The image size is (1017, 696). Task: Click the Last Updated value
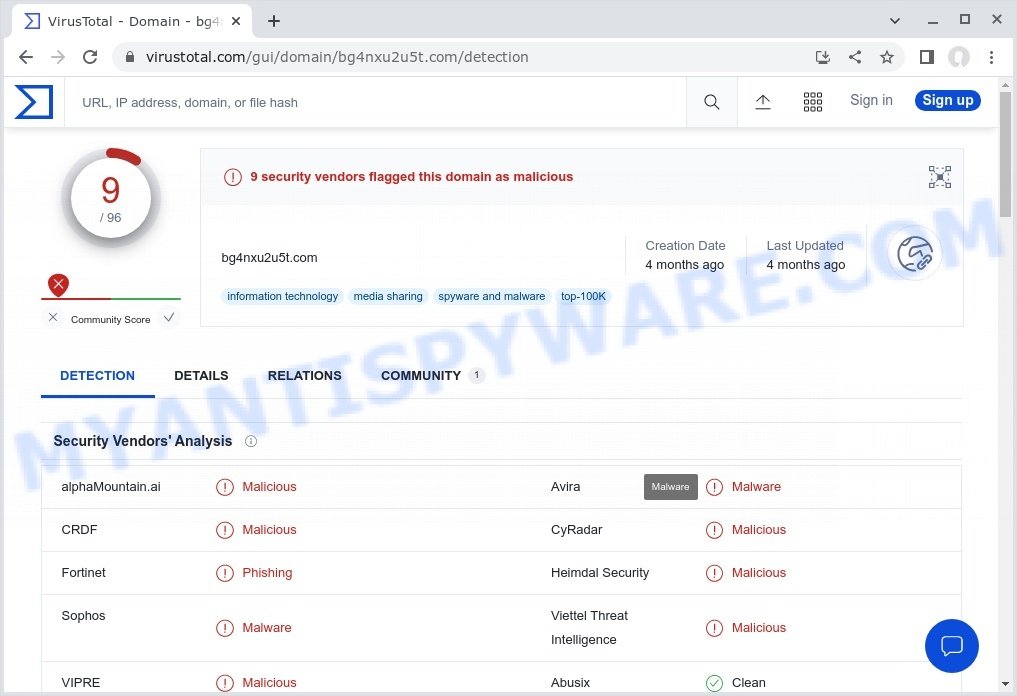[x=806, y=265]
